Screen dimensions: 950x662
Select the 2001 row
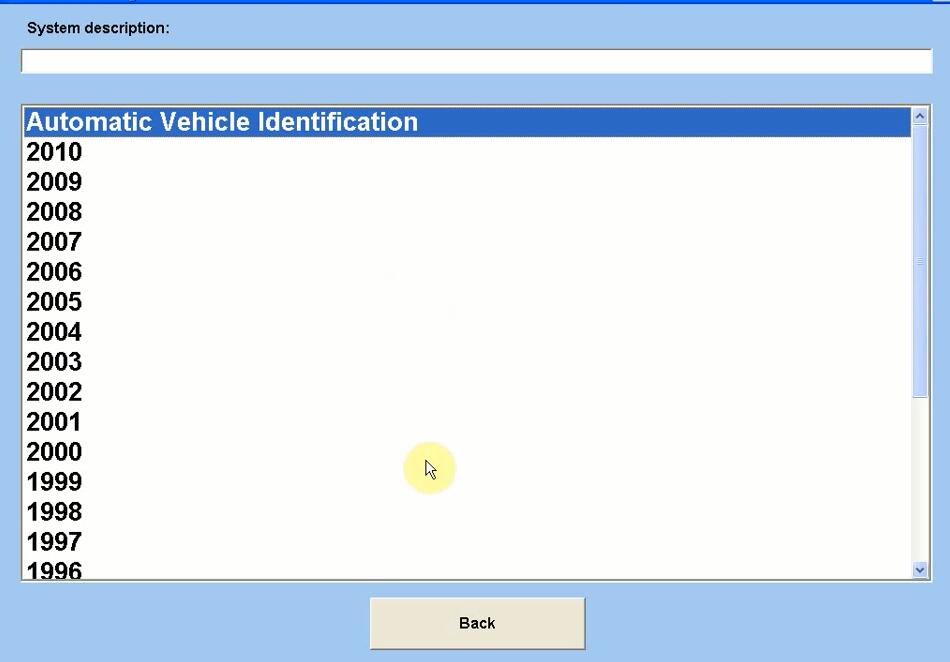pos(467,422)
